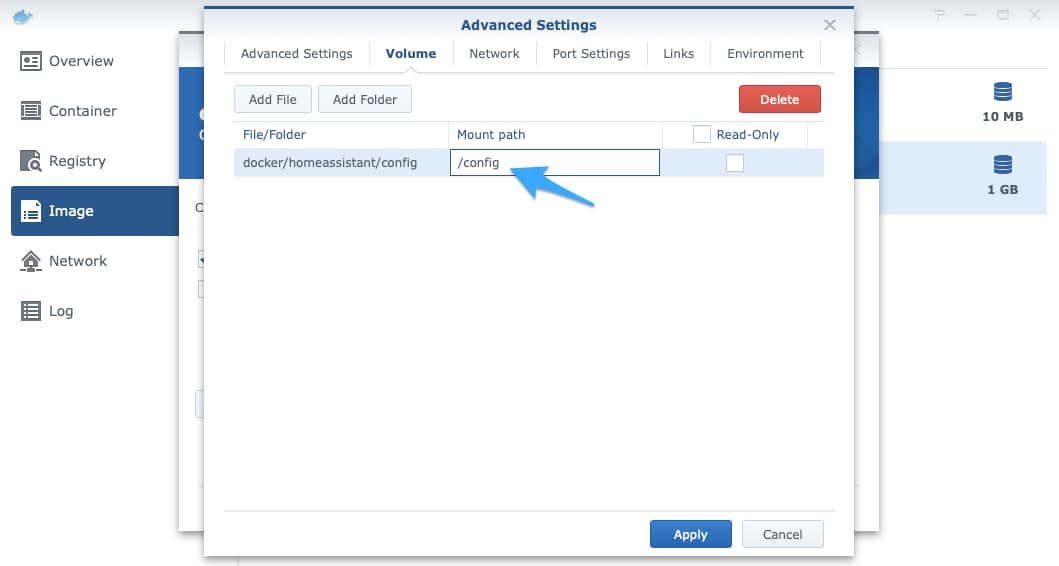1059x566 pixels.
Task: Select Image in the left sidebar
Action: (x=70, y=211)
